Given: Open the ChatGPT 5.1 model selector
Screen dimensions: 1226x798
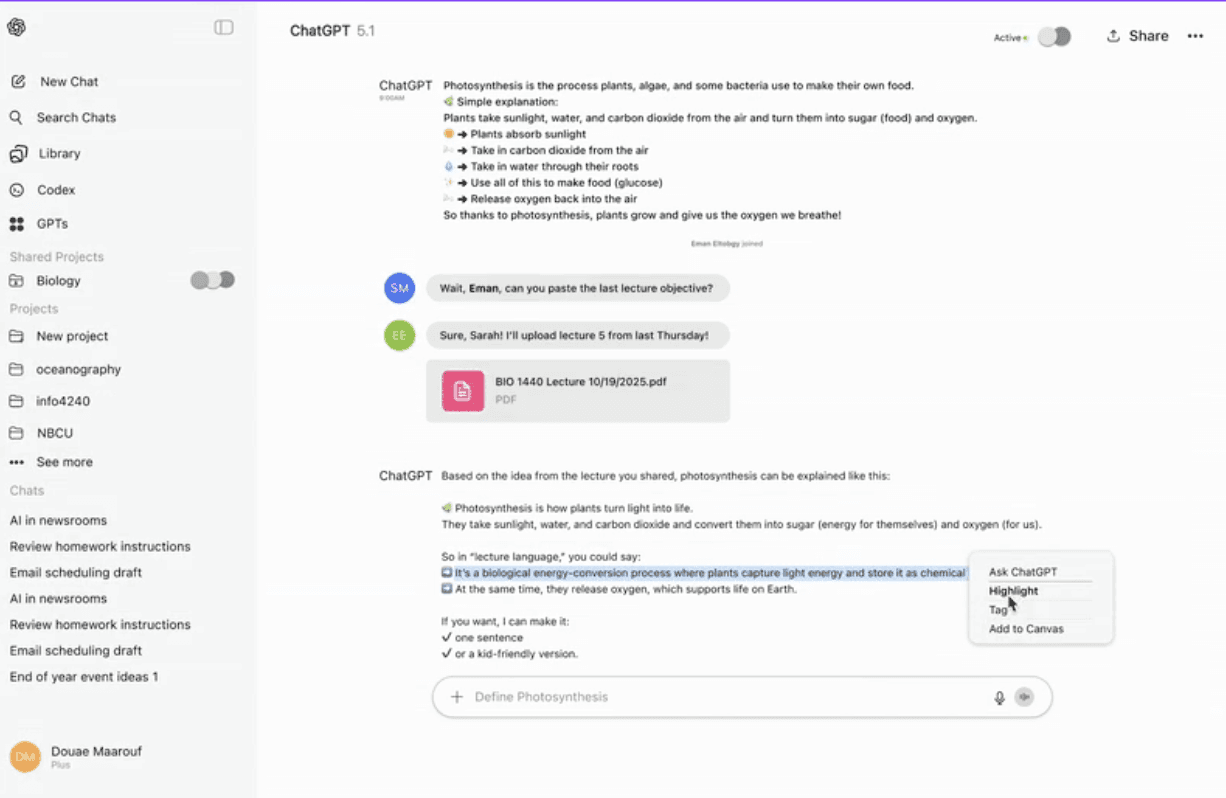Looking at the screenshot, I should click(x=332, y=31).
